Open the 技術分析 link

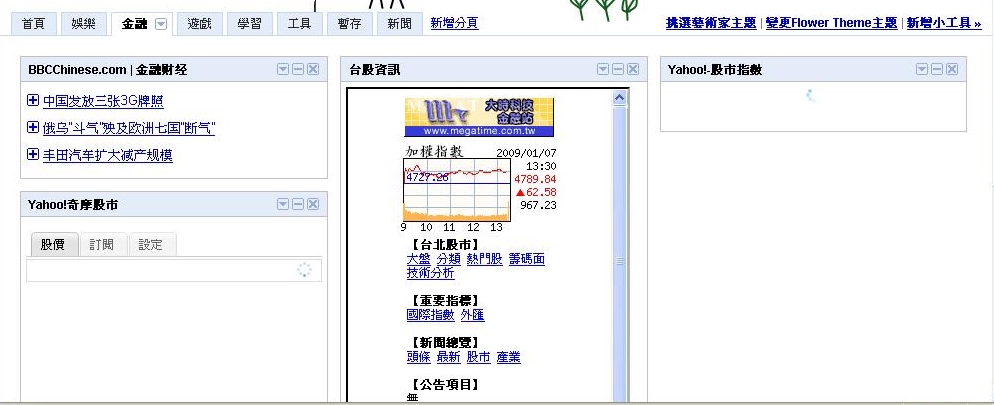click(430, 273)
